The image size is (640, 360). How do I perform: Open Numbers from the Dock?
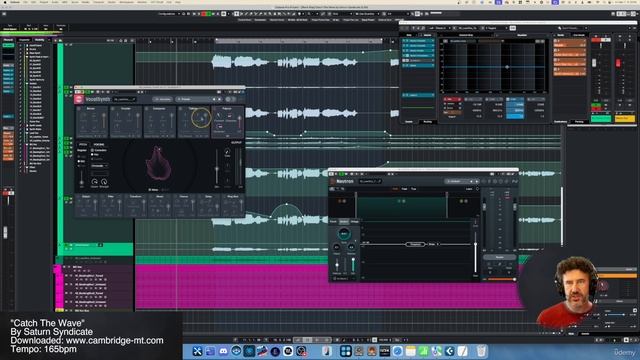pos(423,351)
